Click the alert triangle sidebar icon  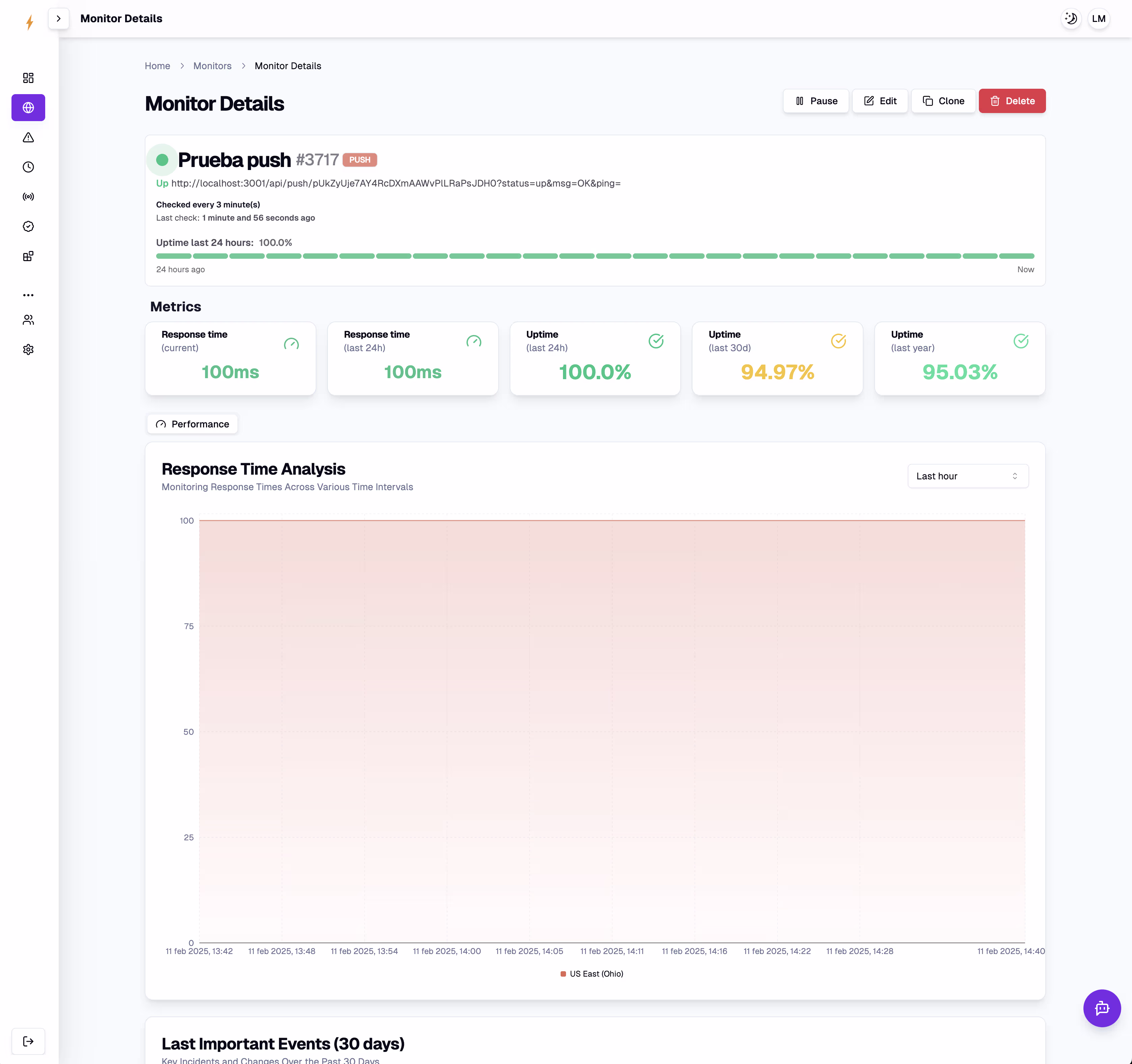click(28, 137)
